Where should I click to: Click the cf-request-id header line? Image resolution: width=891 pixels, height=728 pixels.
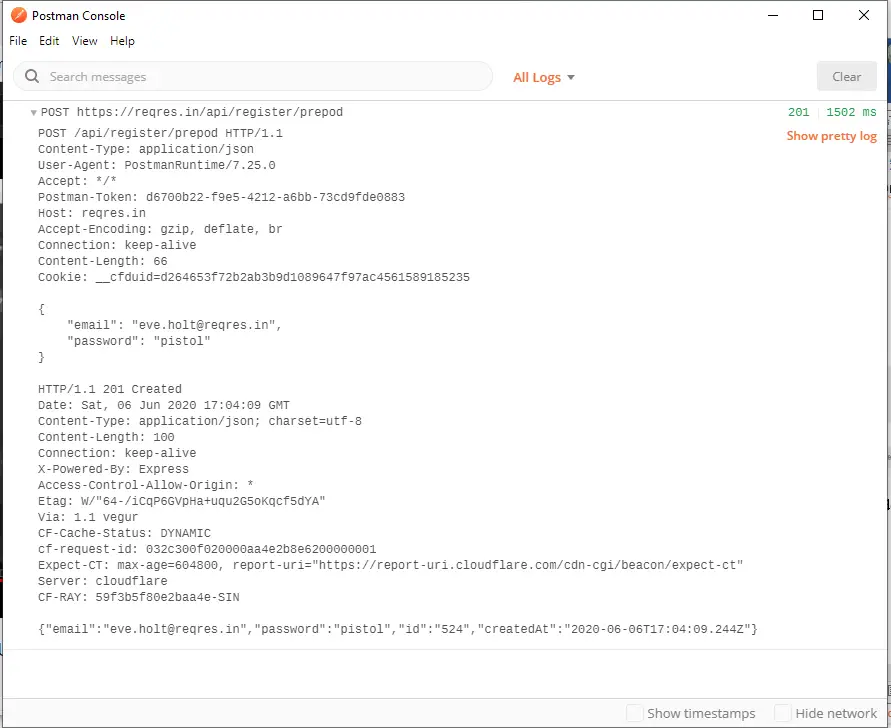point(207,550)
